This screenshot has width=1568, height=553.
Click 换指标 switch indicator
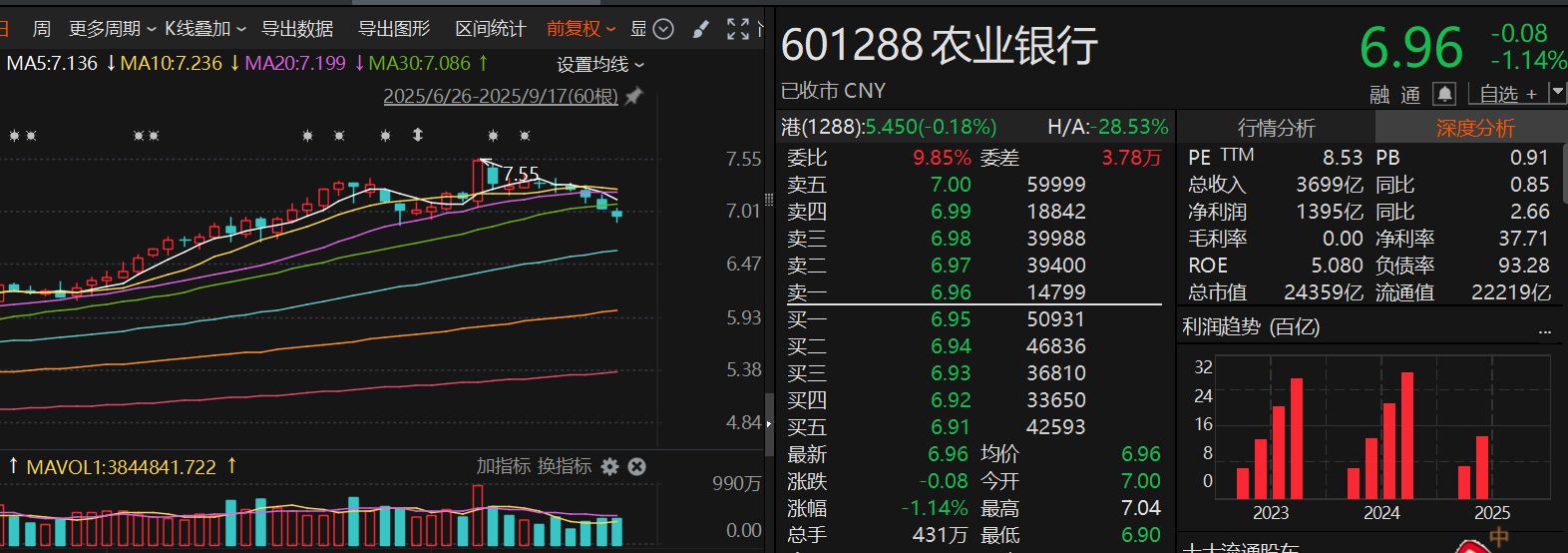pyautogui.click(x=565, y=466)
